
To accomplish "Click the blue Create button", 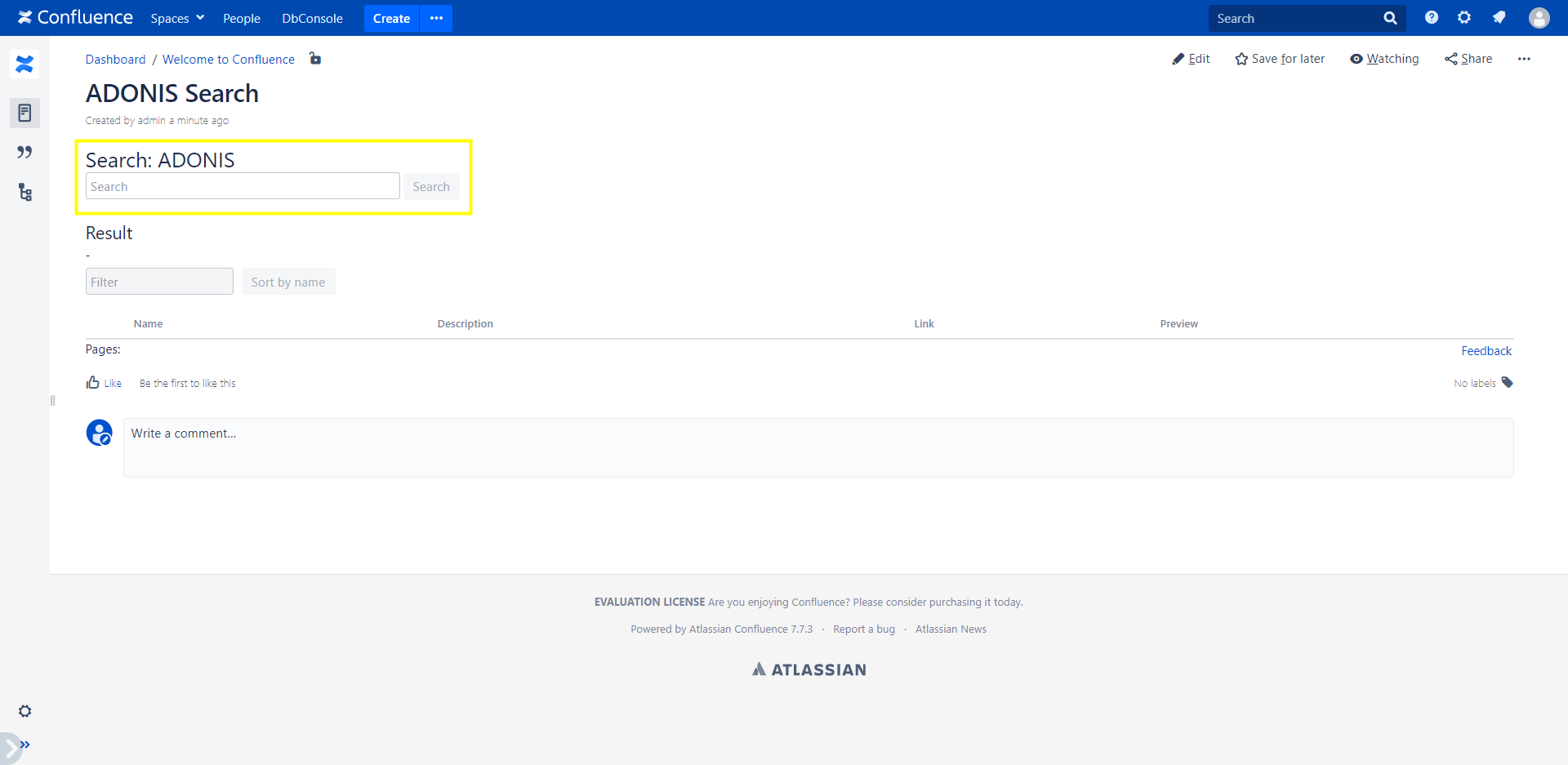I will tap(391, 18).
